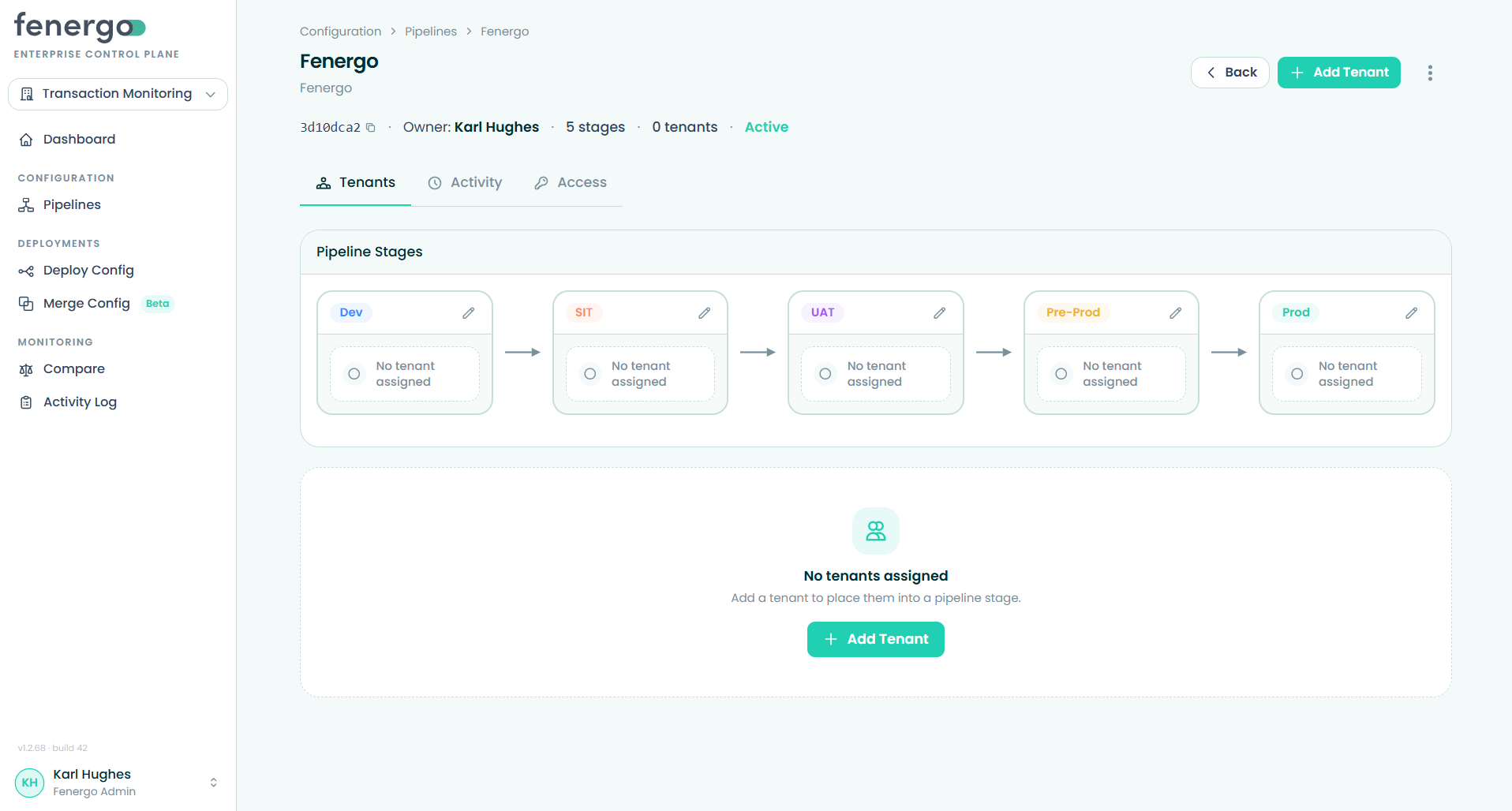Switch to the Activity tab
Image resolution: width=1512 pixels, height=811 pixels.
pyautogui.click(x=465, y=183)
